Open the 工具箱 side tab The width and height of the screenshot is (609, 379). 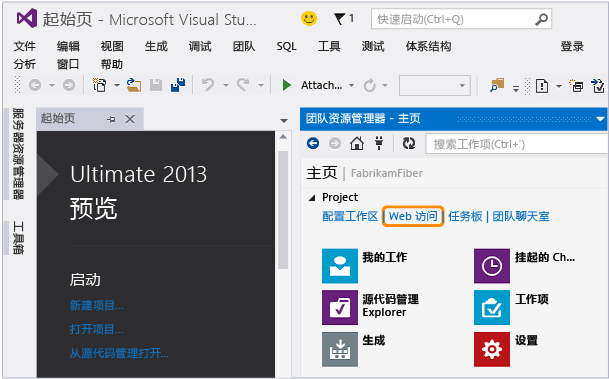pyautogui.click(x=18, y=238)
